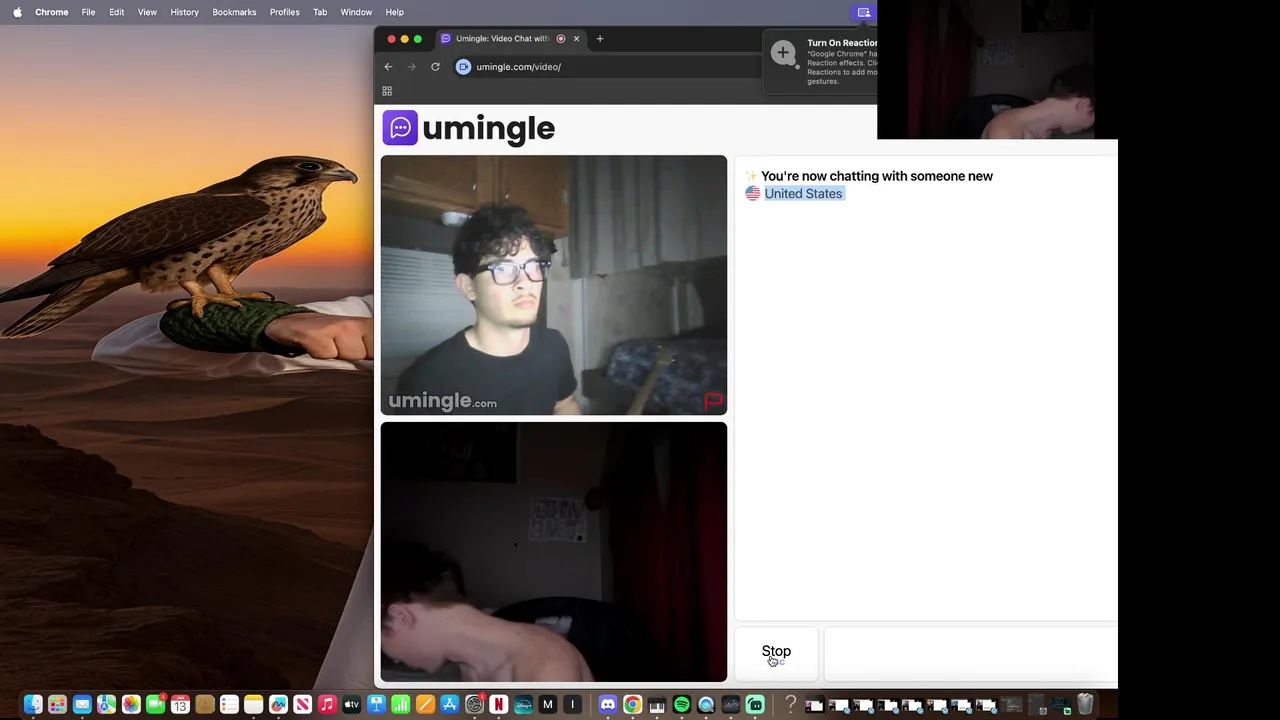The width and height of the screenshot is (1280, 720).
Task: Click "You're now chatting with someone new"
Action: point(877,176)
